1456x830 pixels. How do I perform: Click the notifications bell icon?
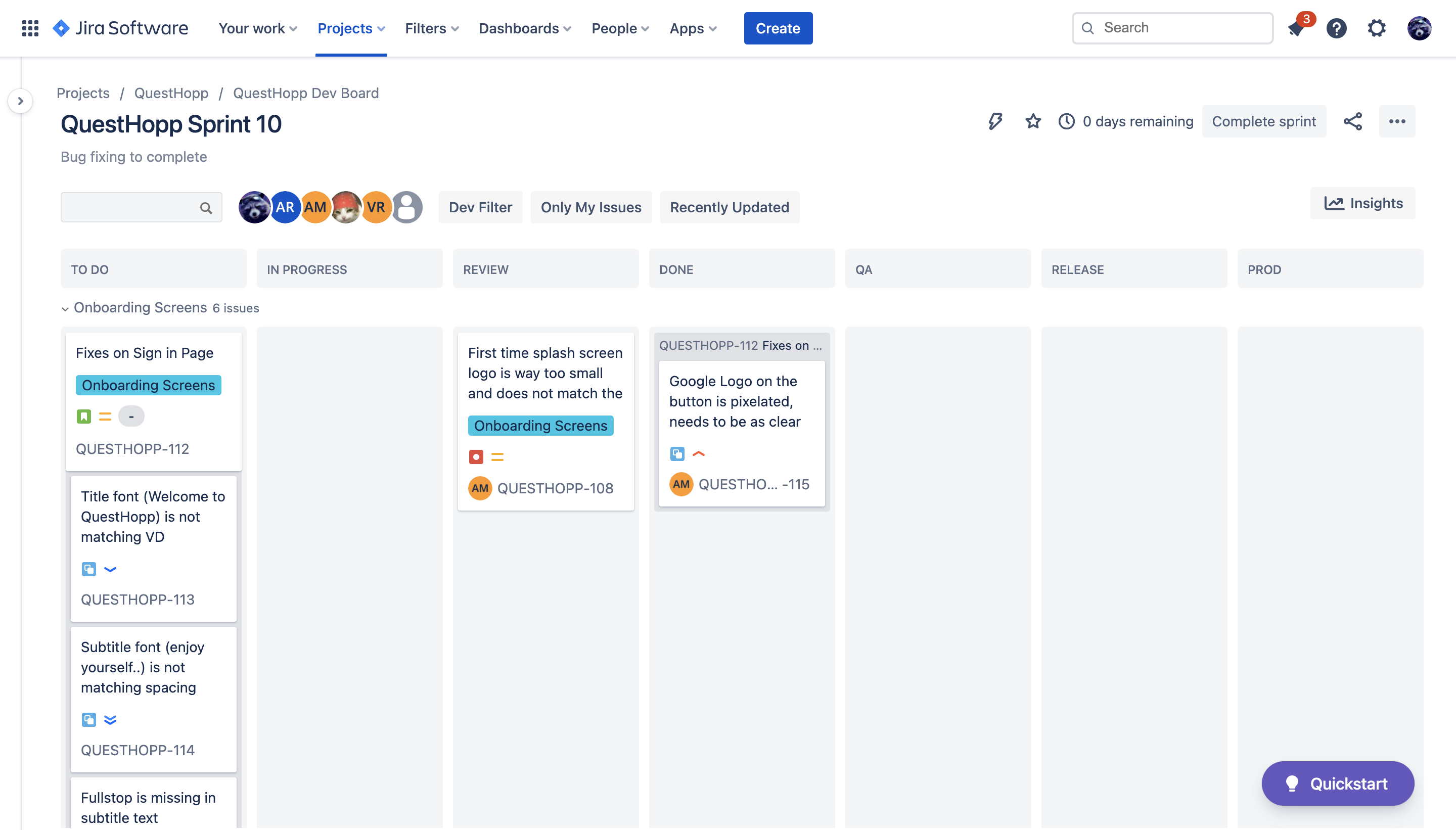[1296, 28]
